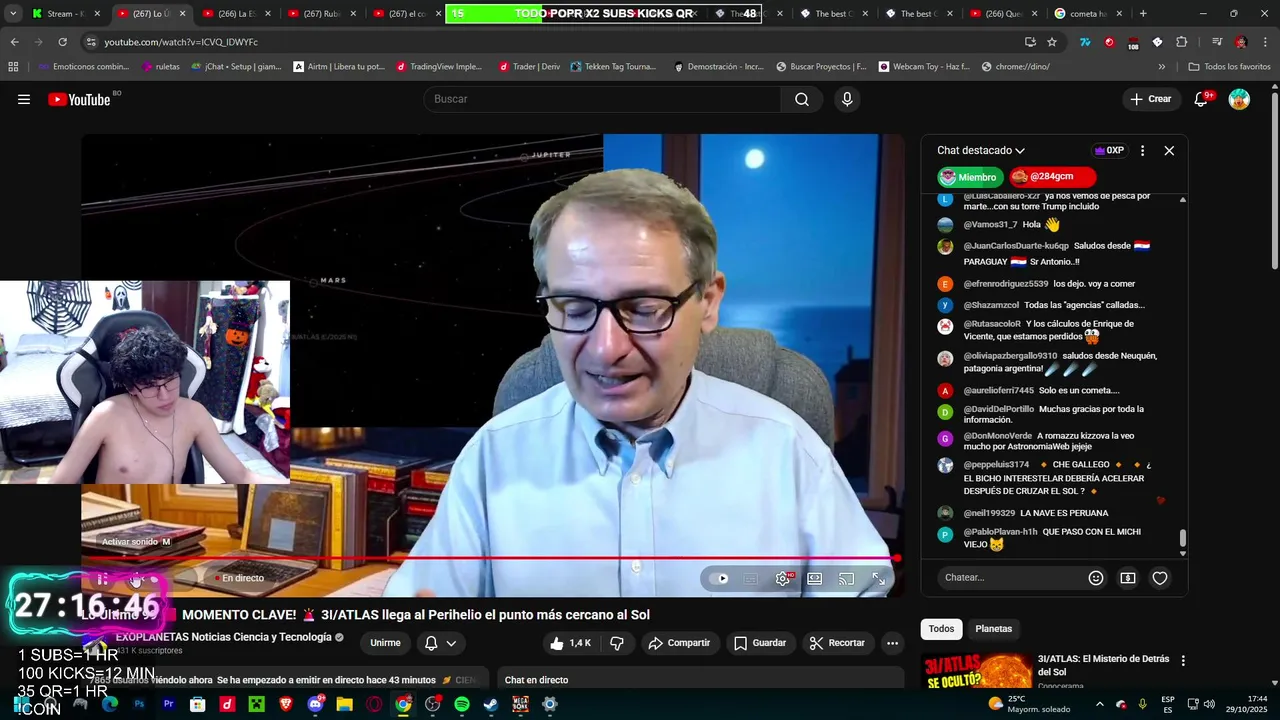Screen dimensions: 1280x720
Task: Switch to theater mode view
Action: (815, 578)
